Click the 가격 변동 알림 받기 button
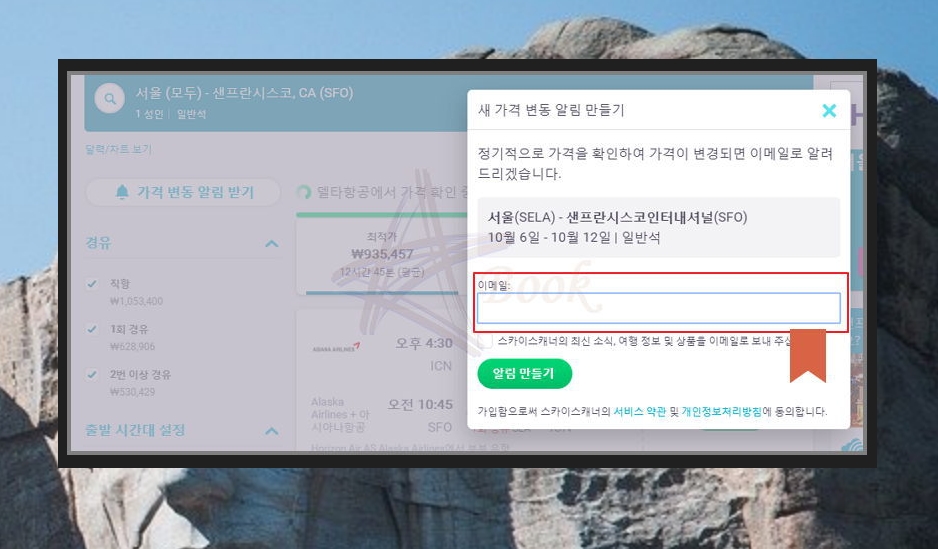This screenshot has width=938, height=549. (x=183, y=192)
